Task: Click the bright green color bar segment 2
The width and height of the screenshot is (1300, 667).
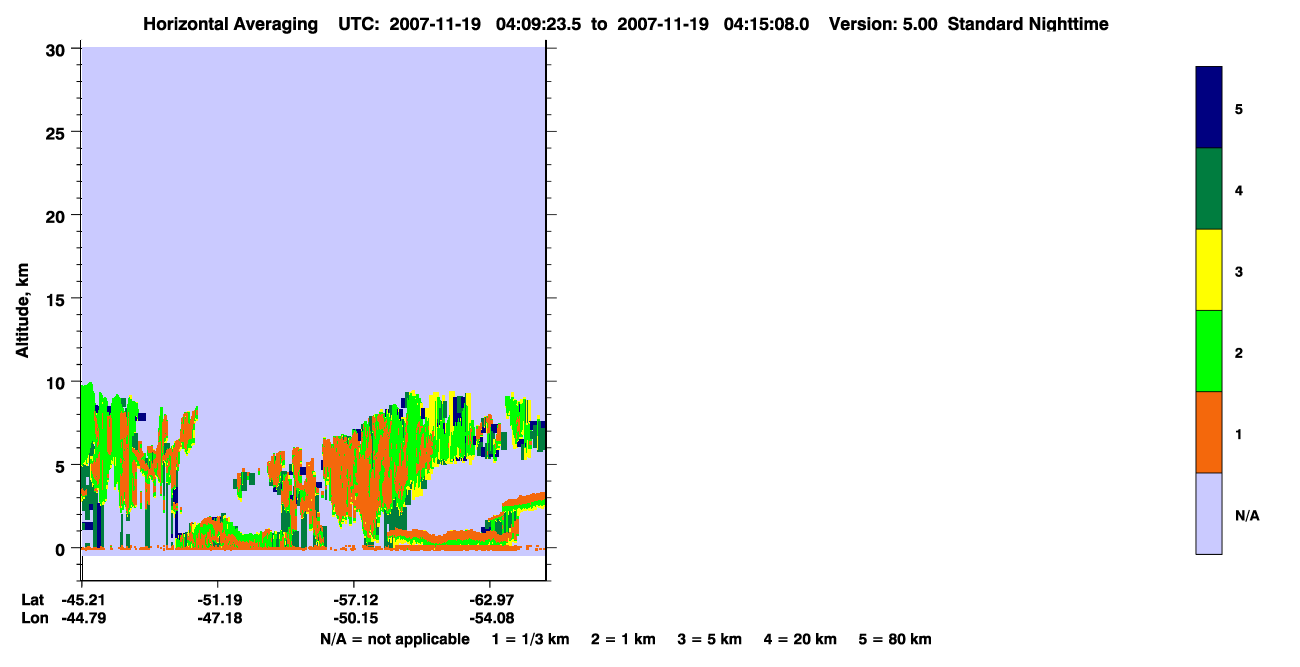Action: pos(1209,351)
